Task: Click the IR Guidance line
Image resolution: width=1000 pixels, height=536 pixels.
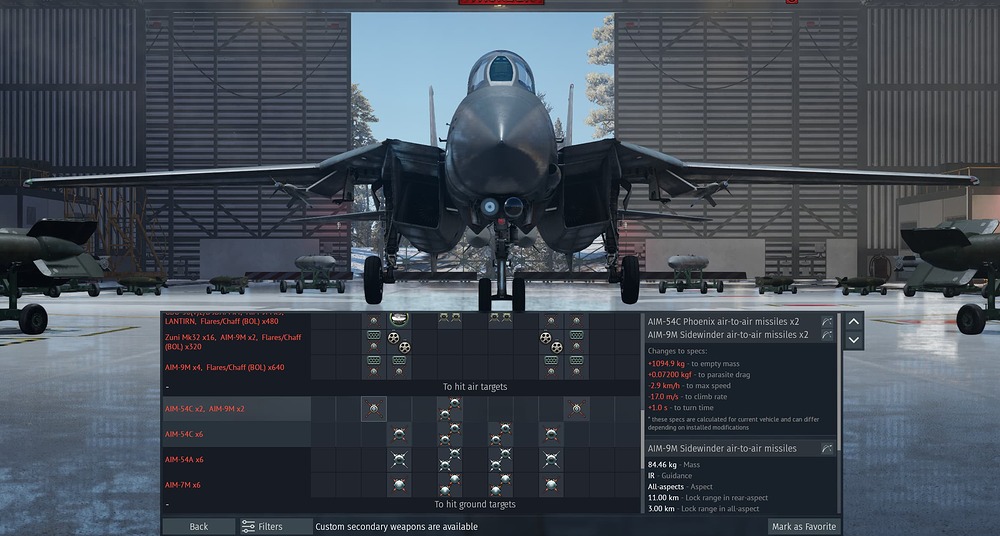Action: 670,475
